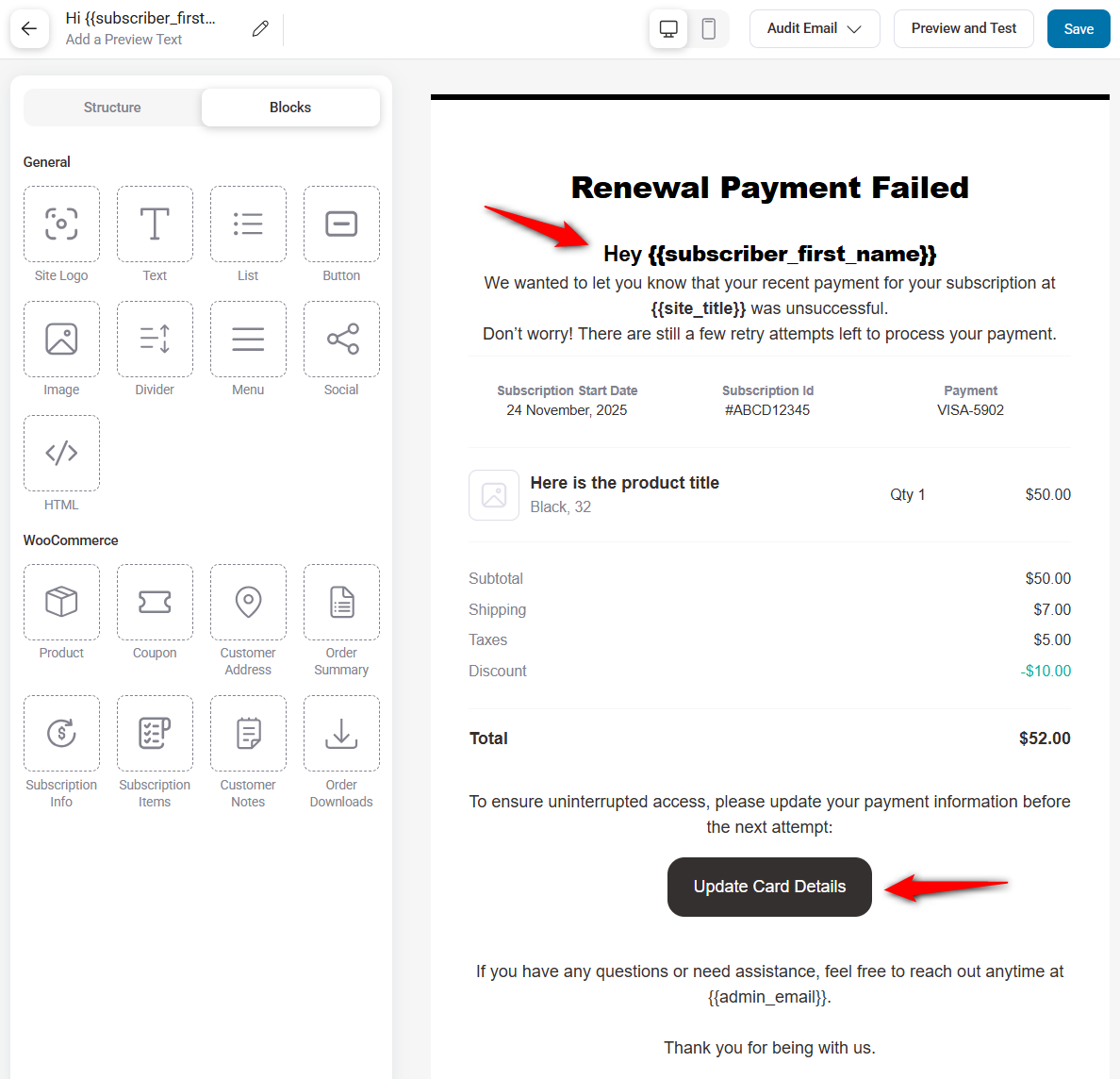
Task: Open the Audit Email dropdown
Action: [815, 28]
